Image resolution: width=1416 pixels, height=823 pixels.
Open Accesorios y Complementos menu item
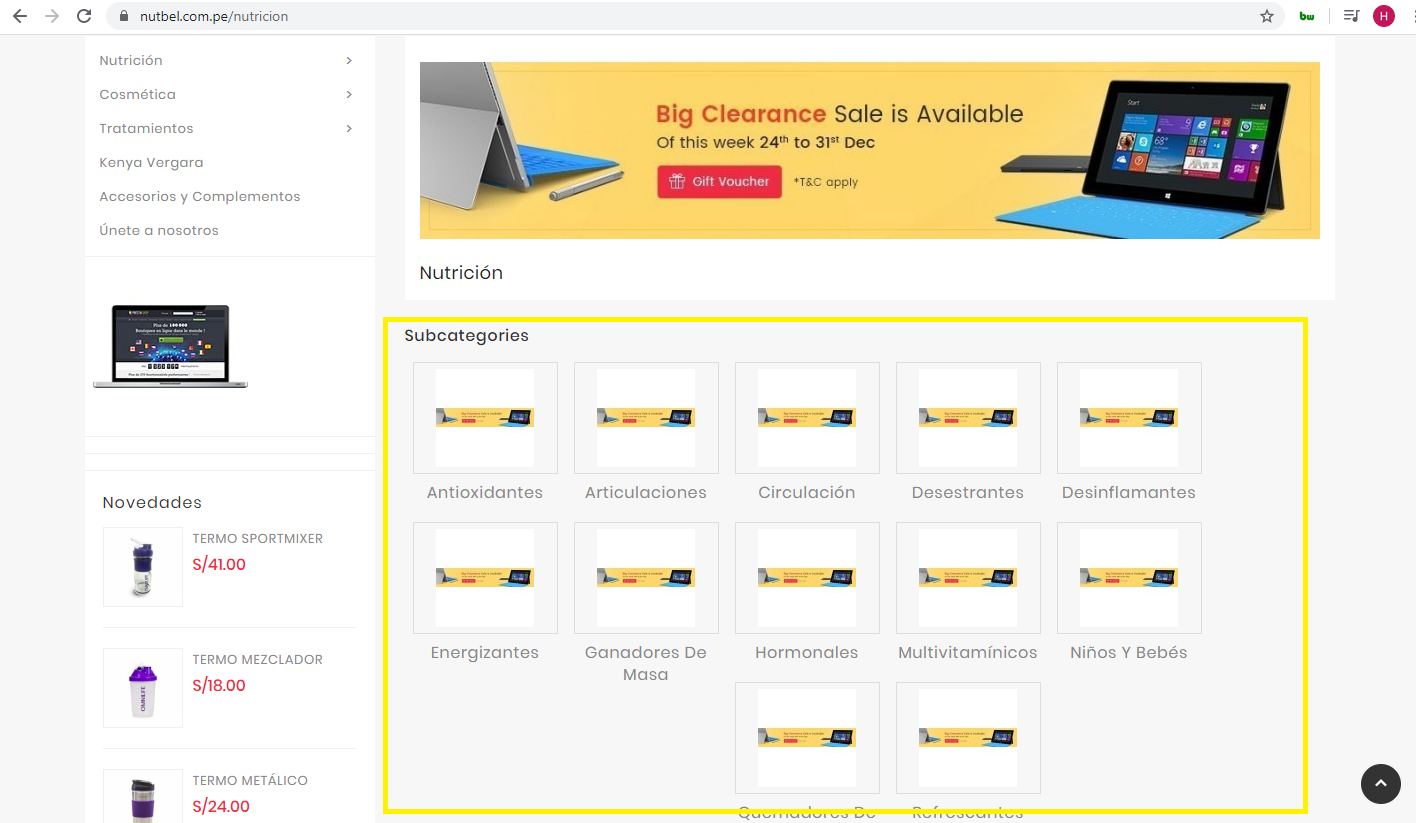click(x=200, y=197)
